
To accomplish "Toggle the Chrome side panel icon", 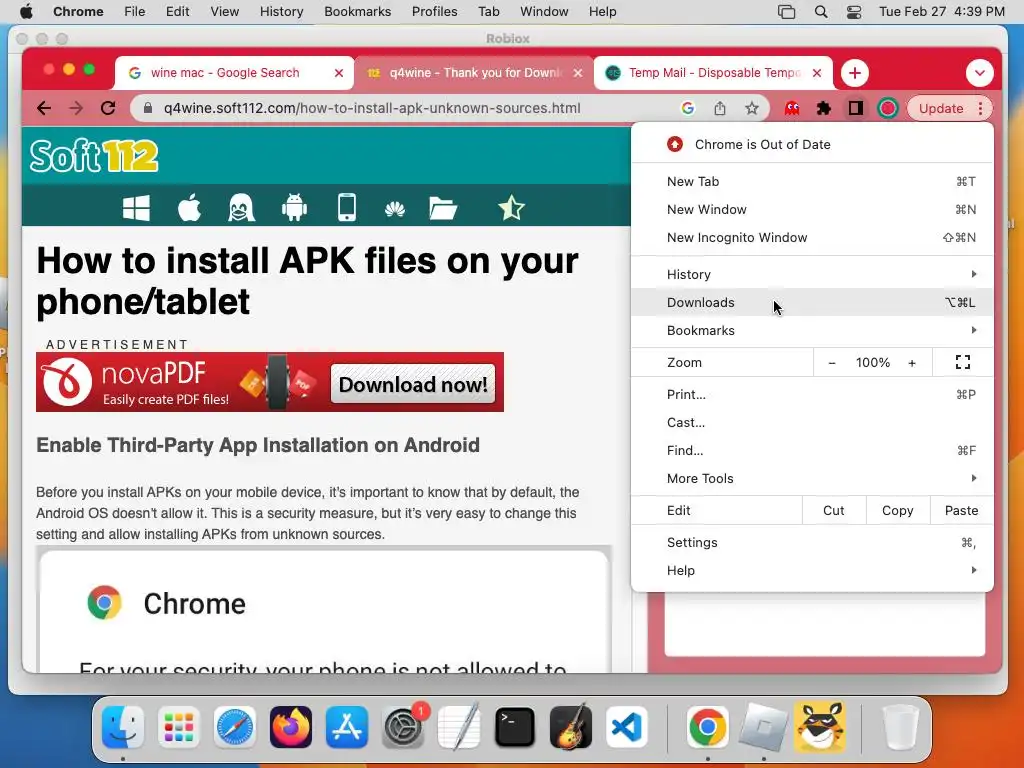I will (x=856, y=108).
